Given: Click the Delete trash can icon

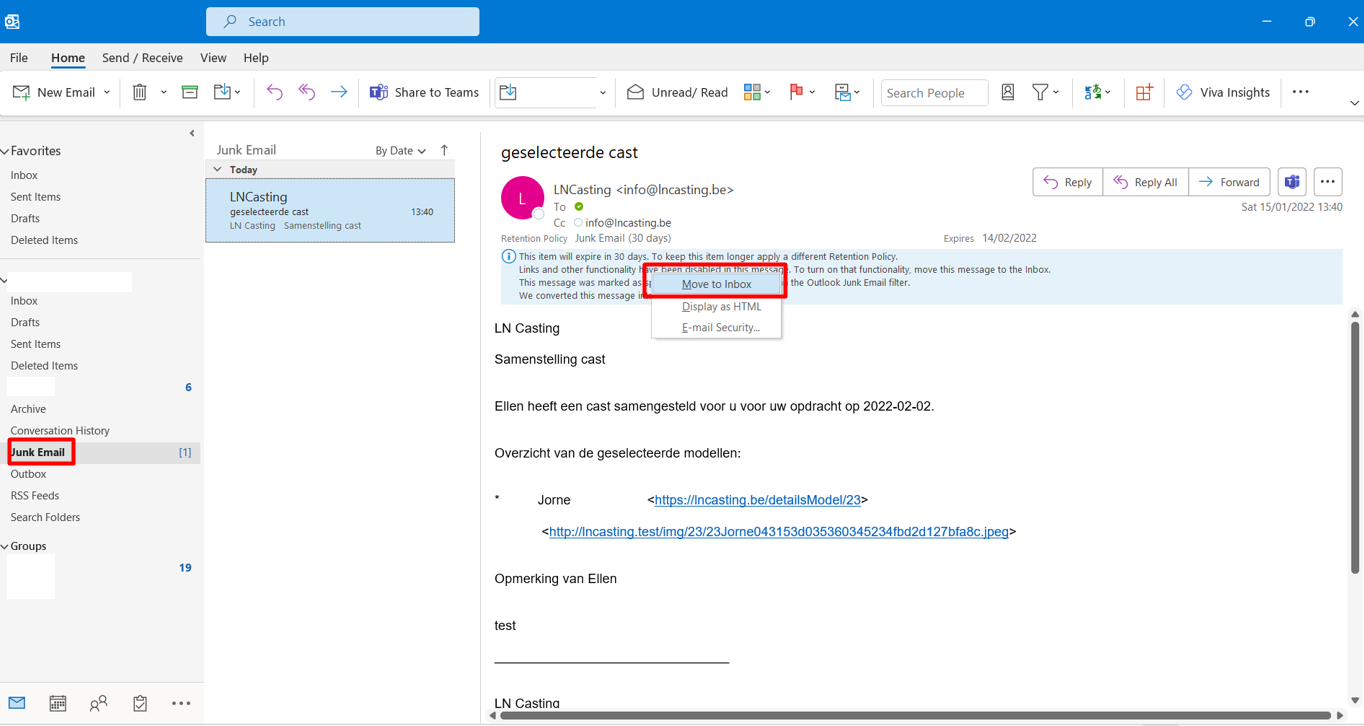Looking at the screenshot, I should point(140,92).
